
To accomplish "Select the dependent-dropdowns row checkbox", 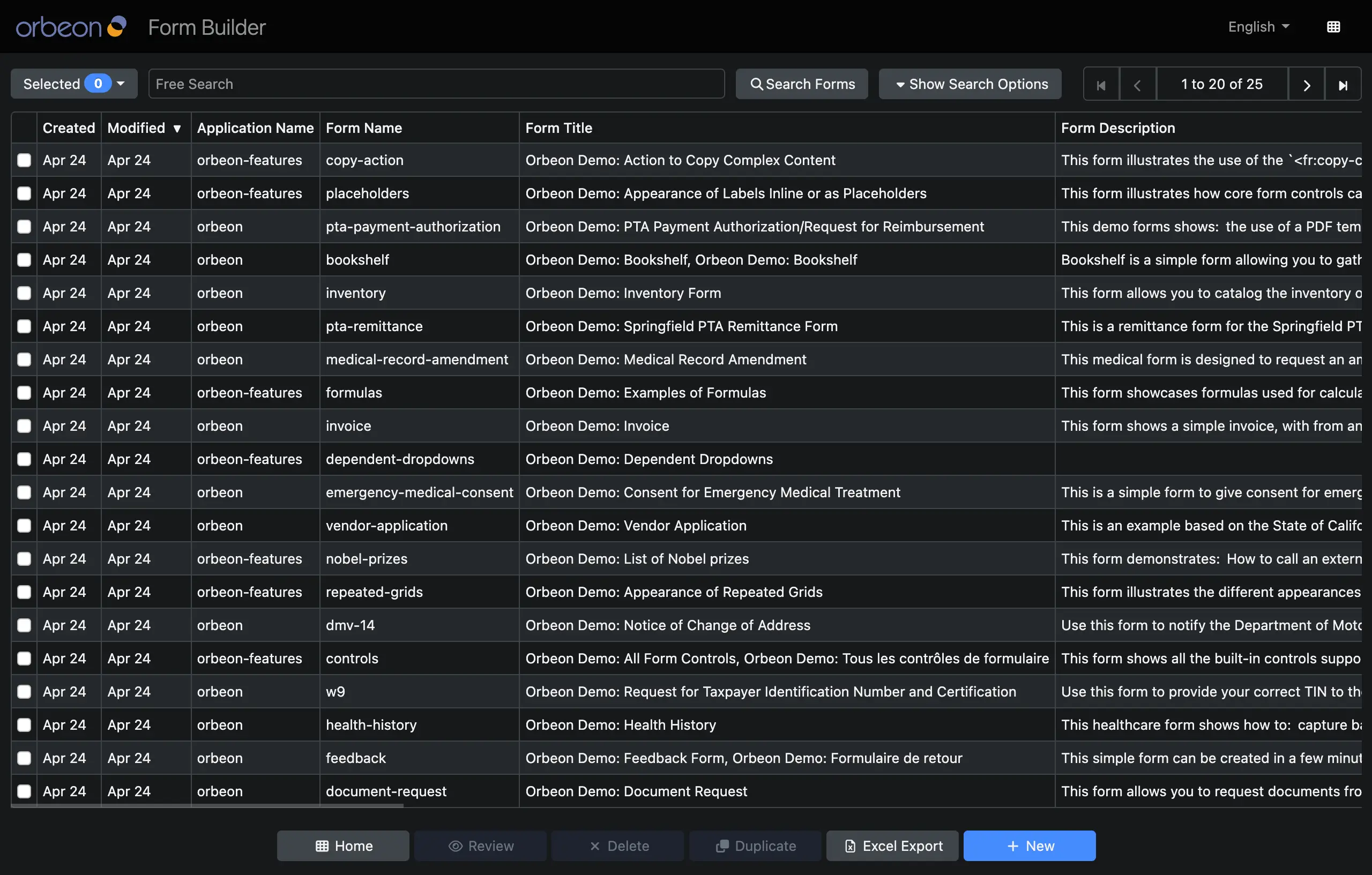I will [24, 459].
